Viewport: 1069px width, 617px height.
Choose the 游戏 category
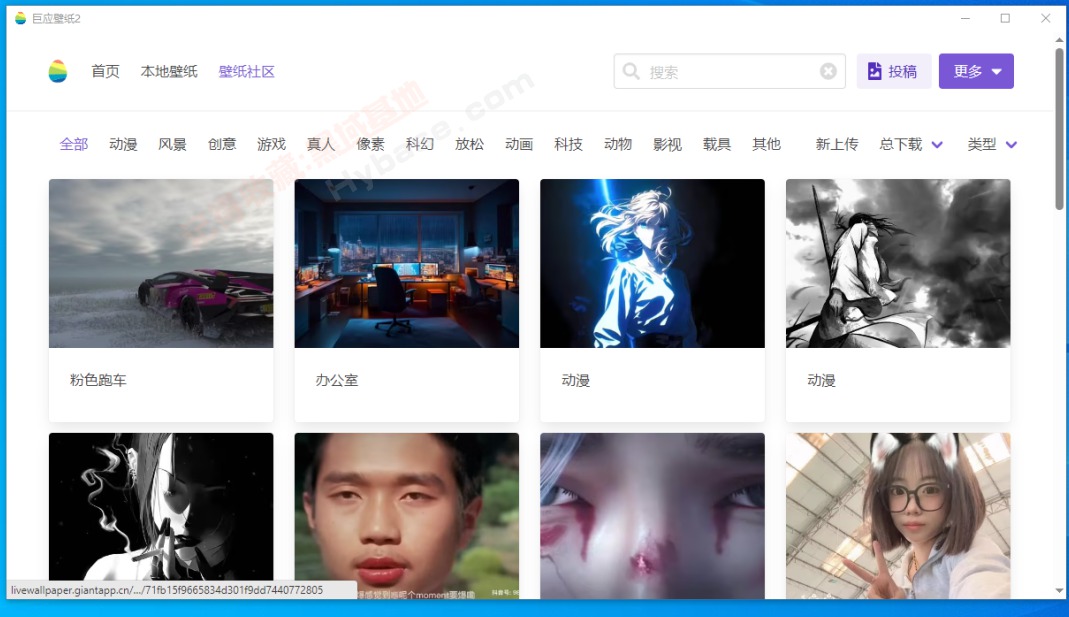(x=271, y=145)
